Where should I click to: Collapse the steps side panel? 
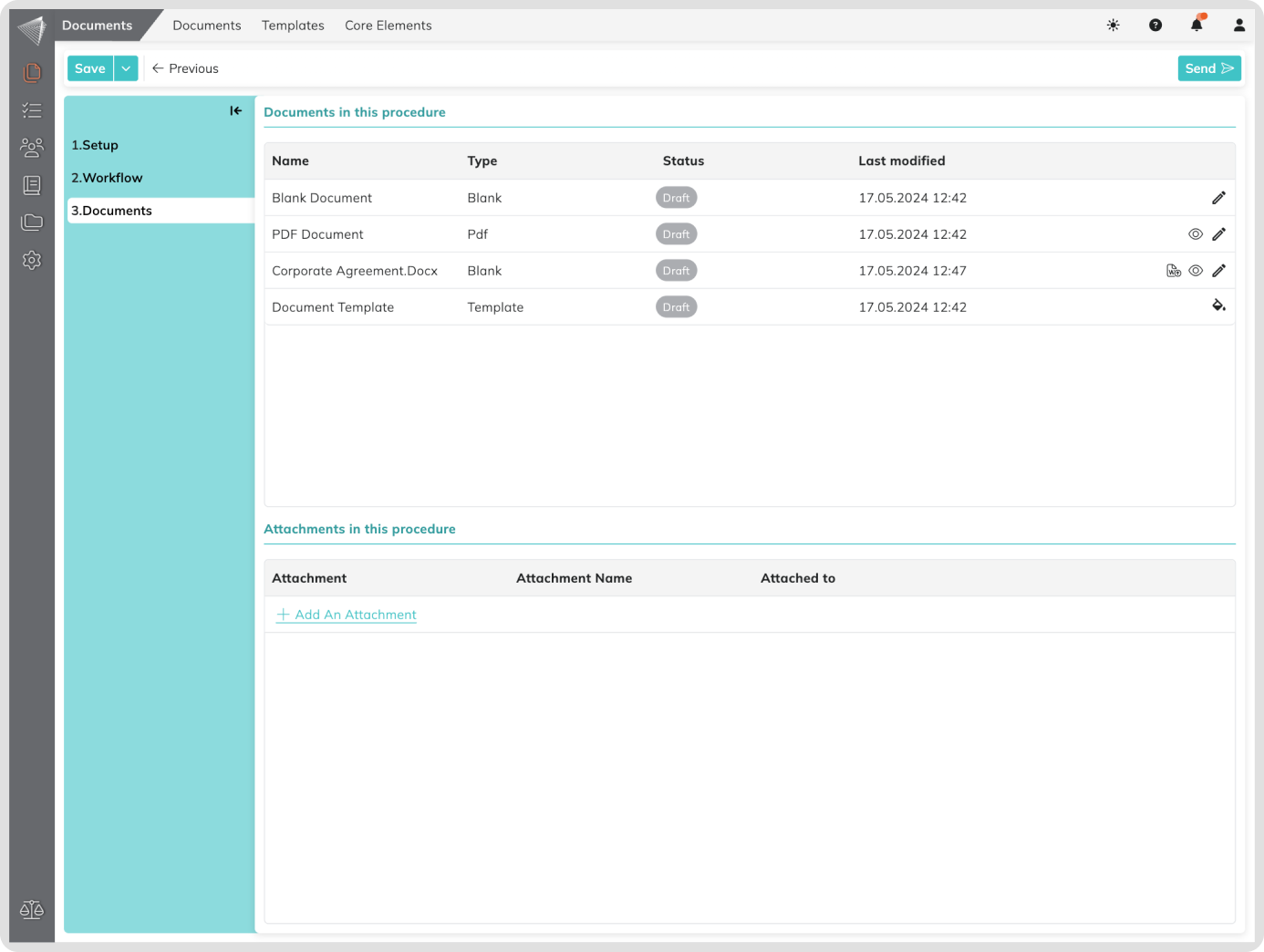235,111
